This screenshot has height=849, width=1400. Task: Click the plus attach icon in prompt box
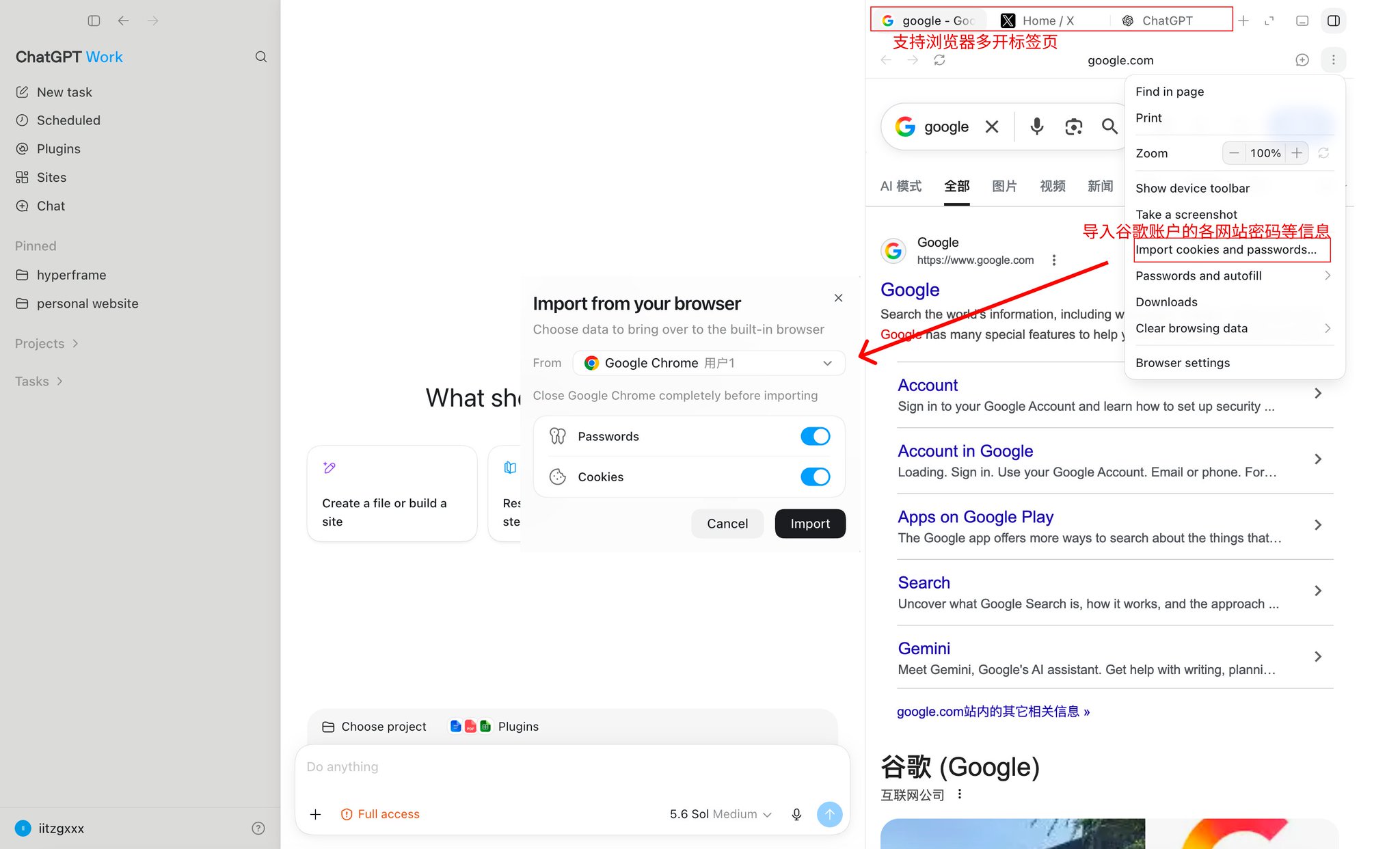click(x=315, y=814)
